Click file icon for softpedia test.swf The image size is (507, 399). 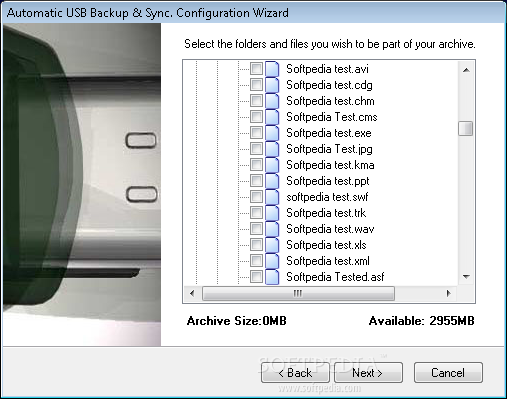[x=272, y=197]
